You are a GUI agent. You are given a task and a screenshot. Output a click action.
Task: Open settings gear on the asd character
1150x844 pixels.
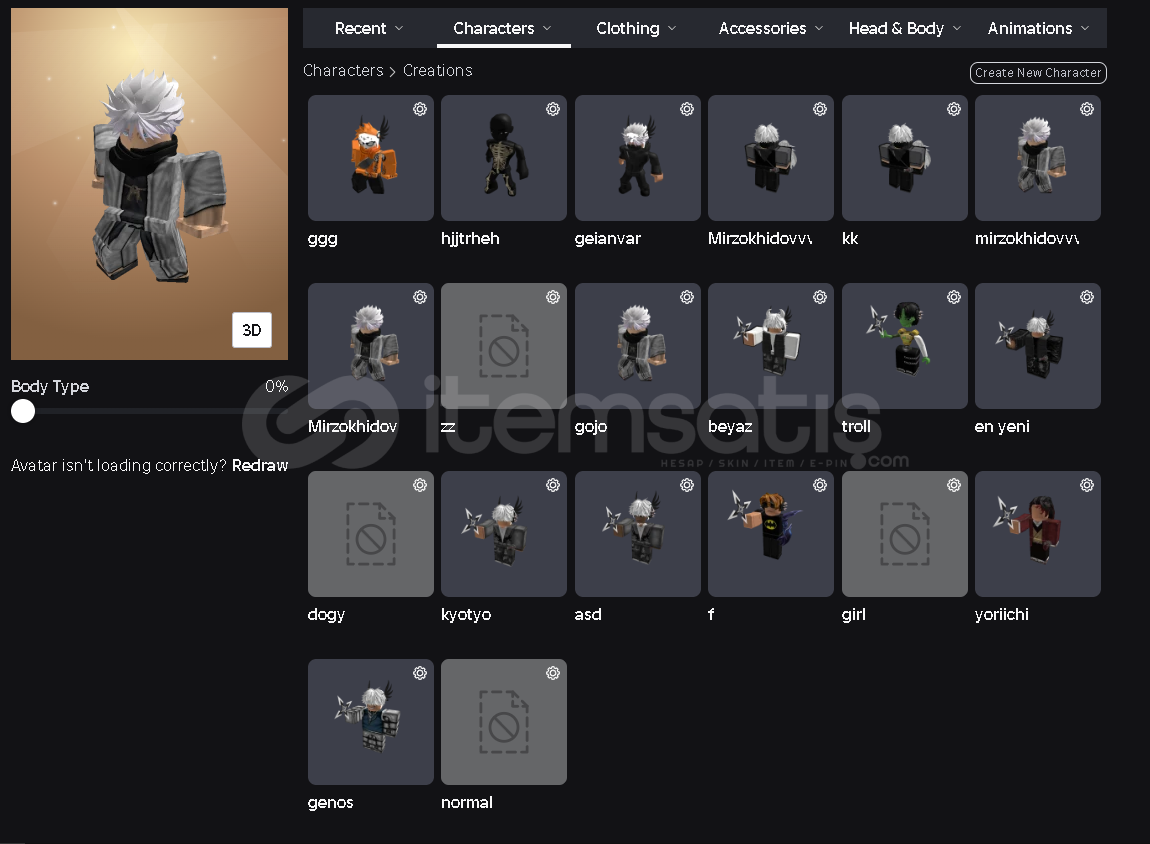click(686, 485)
